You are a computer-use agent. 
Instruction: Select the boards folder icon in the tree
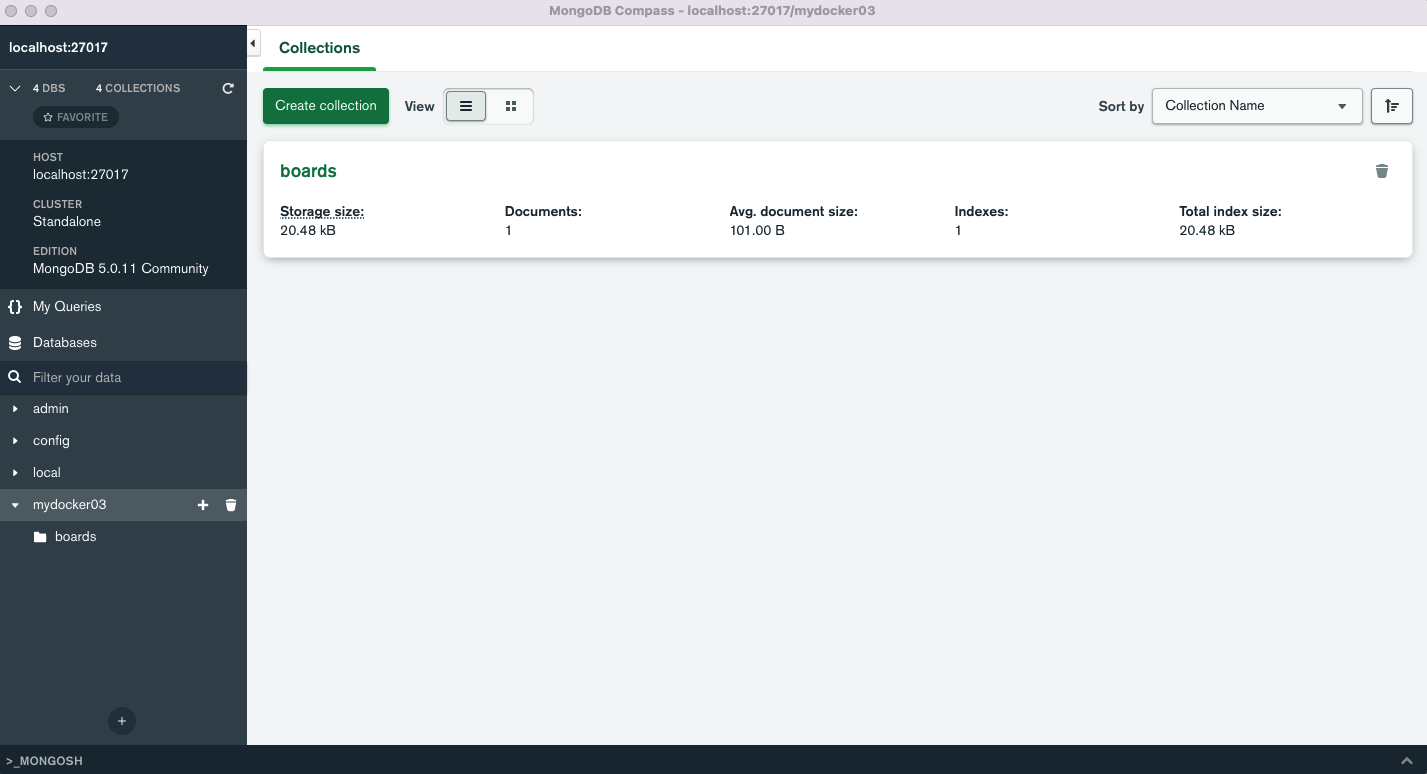[x=40, y=537]
